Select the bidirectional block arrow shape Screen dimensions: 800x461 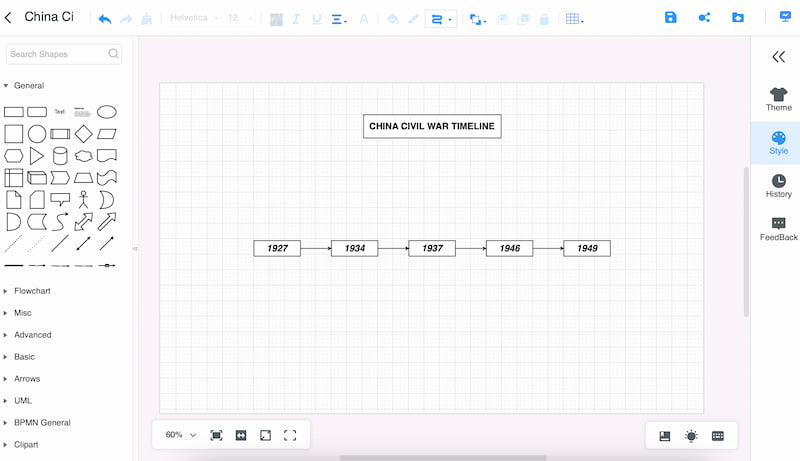click(84, 222)
